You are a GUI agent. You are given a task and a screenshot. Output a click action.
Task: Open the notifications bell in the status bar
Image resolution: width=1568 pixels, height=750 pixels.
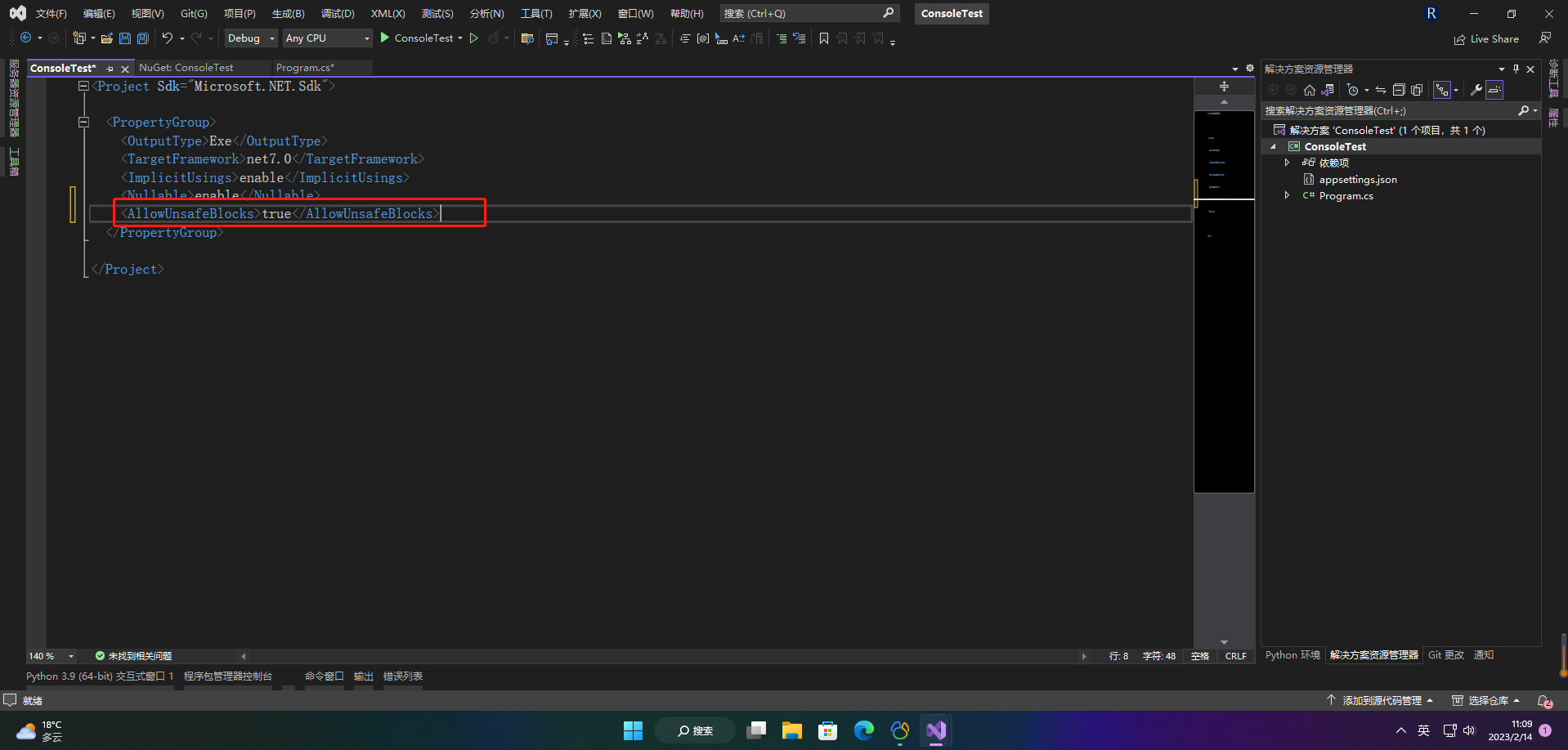point(1544,701)
